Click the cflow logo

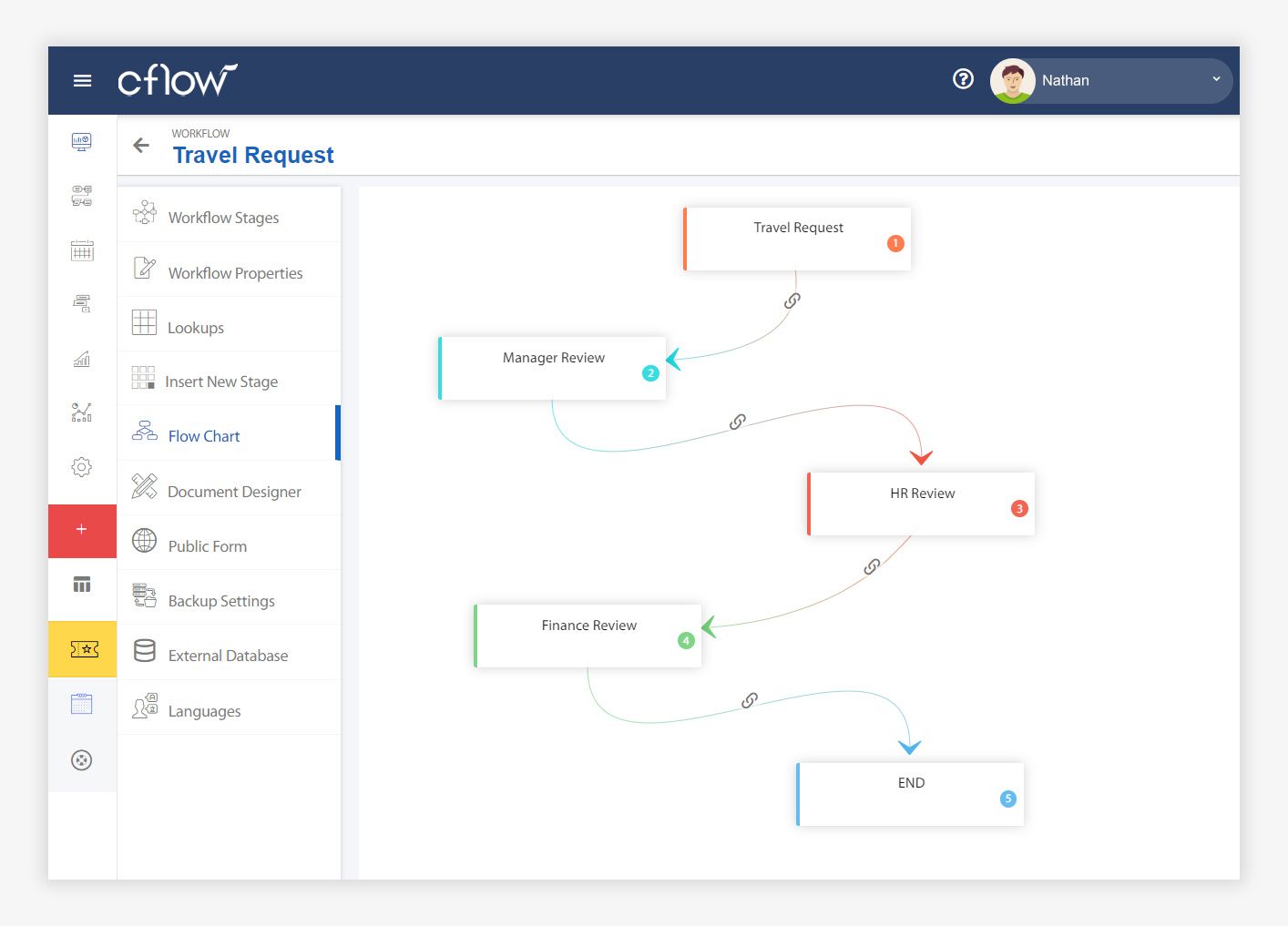pyautogui.click(x=178, y=80)
